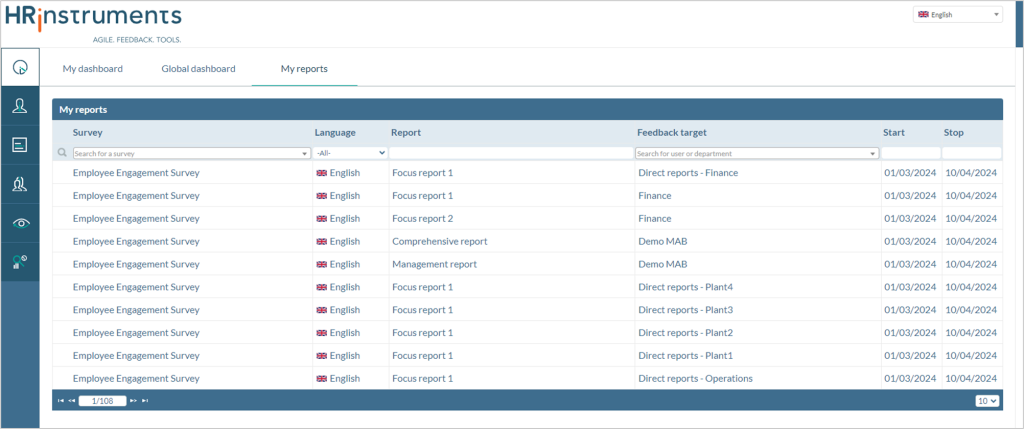
Task: Go to previous page of reports
Action: point(72,401)
